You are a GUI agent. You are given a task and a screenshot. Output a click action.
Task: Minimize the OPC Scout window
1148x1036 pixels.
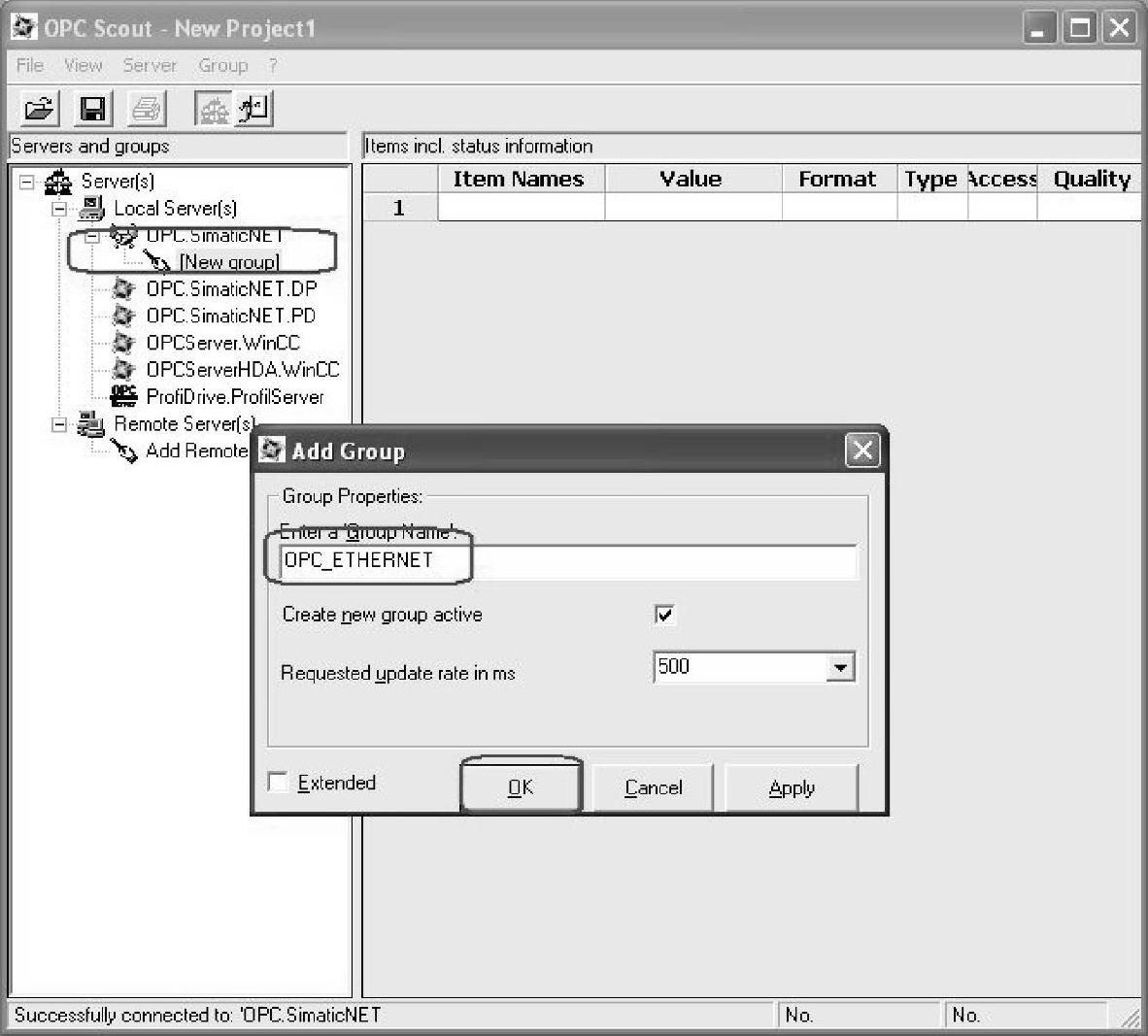[1039, 28]
